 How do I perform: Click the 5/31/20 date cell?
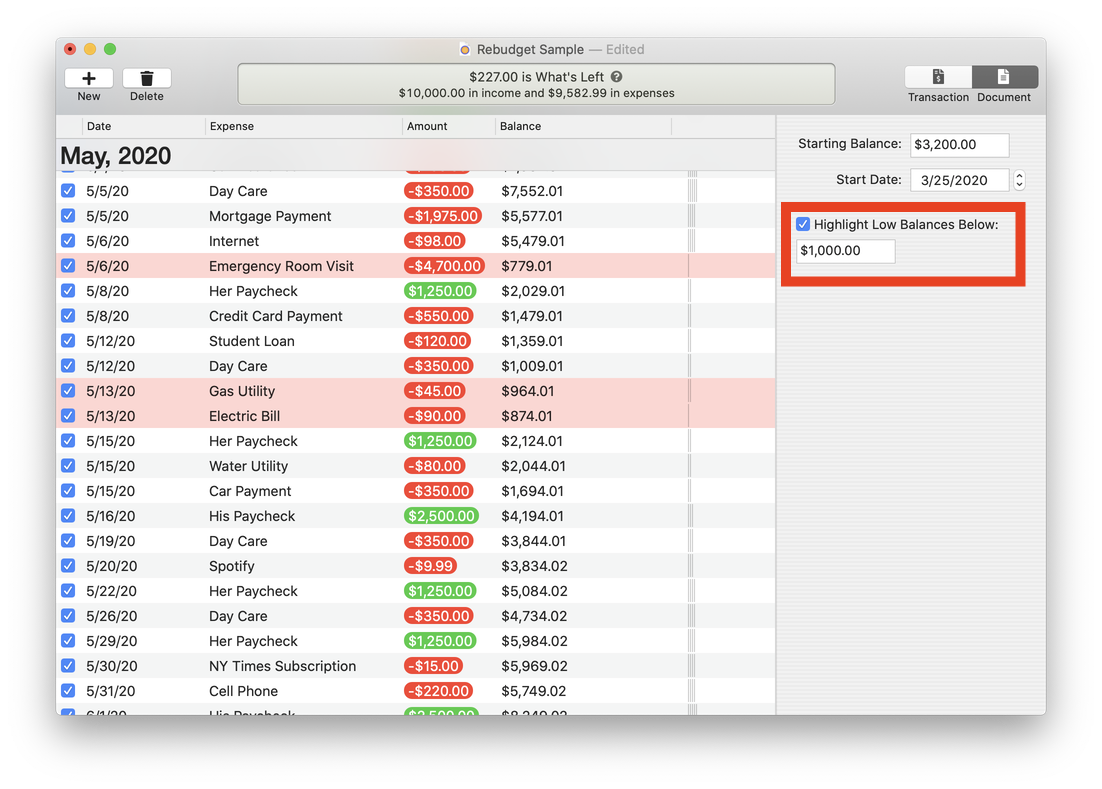111,691
